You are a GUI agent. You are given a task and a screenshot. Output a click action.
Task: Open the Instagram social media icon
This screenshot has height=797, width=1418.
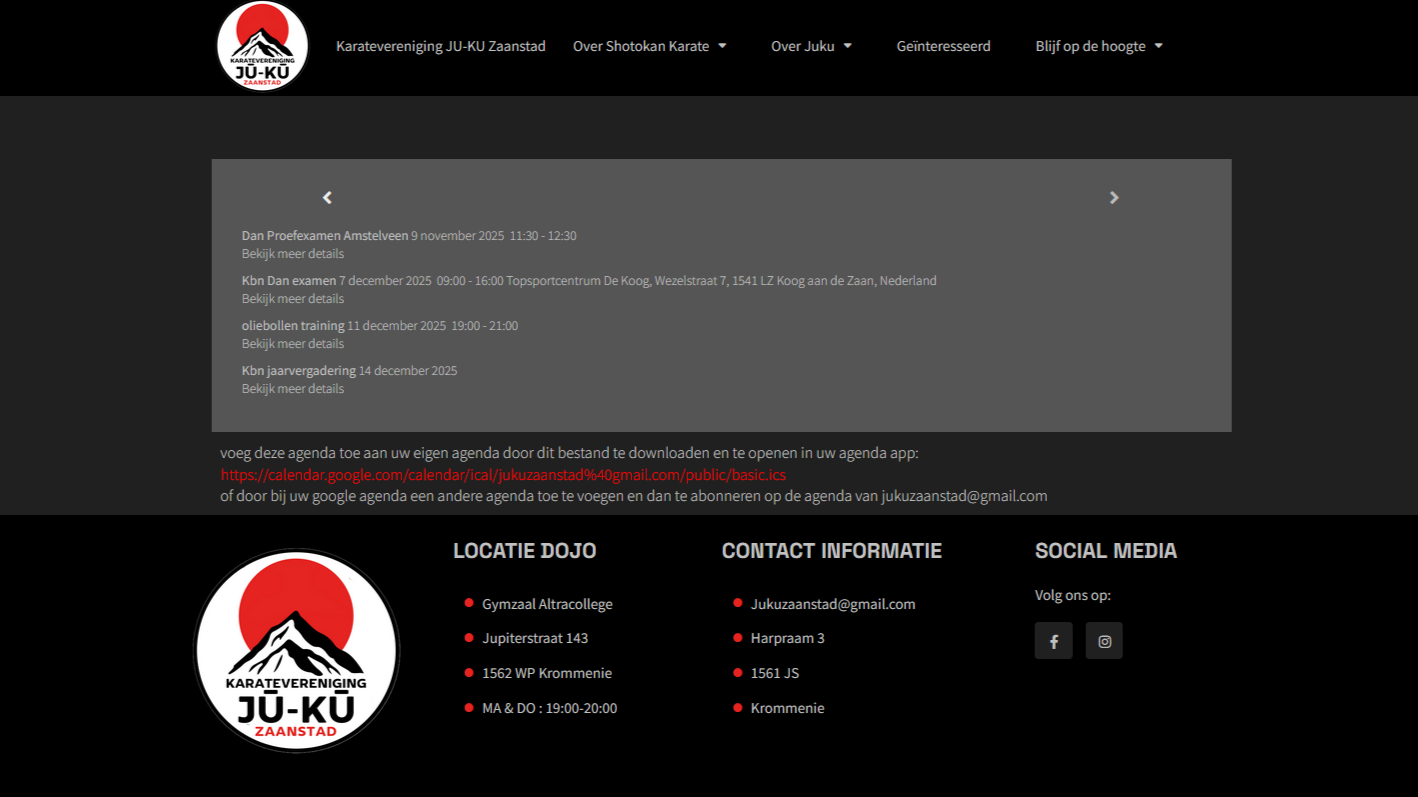pyautogui.click(x=1104, y=641)
